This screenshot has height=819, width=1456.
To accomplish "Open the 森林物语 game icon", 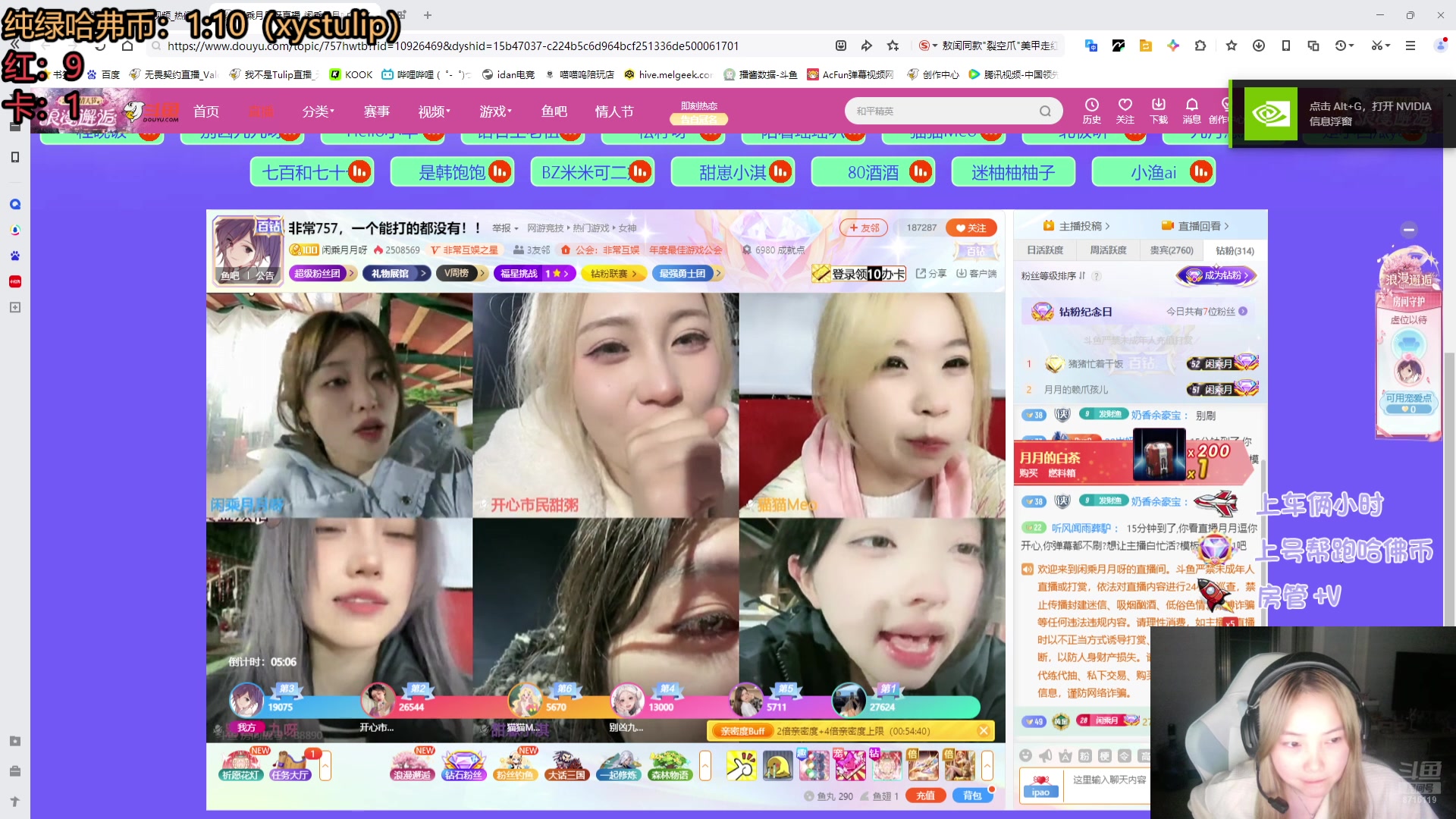I will (x=670, y=765).
